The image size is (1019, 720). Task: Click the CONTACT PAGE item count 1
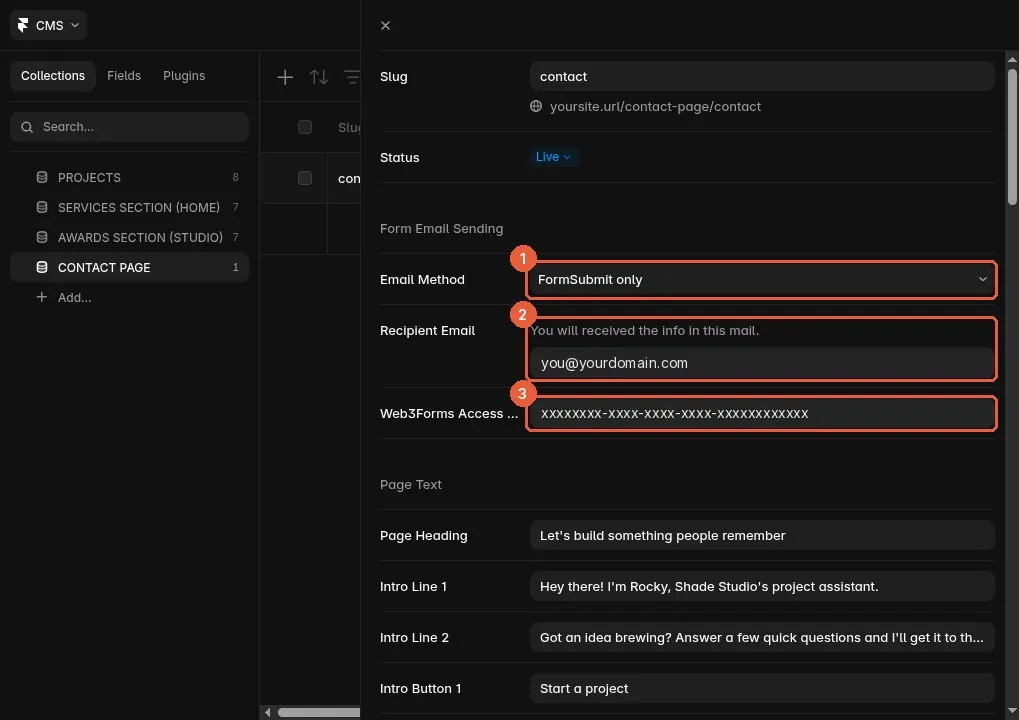pyautogui.click(x=235, y=267)
